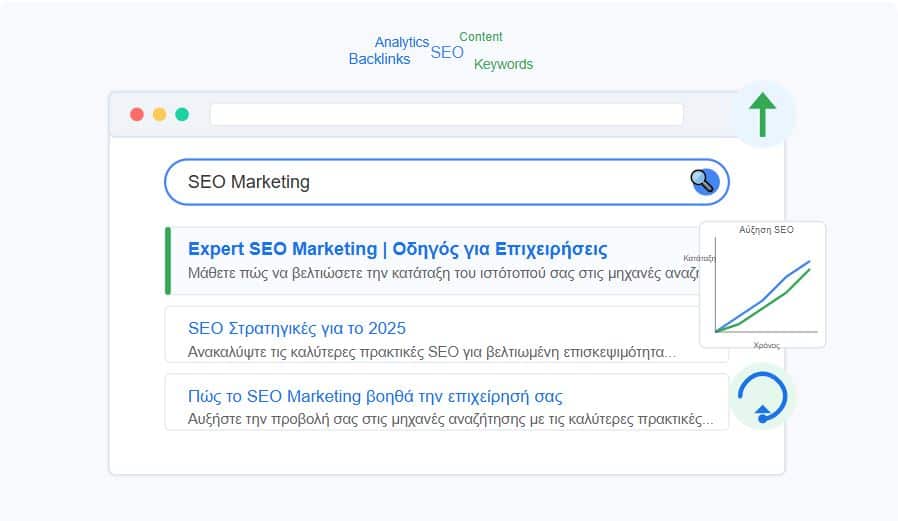Click the browser address bar
This screenshot has width=898, height=521.
(x=446, y=114)
